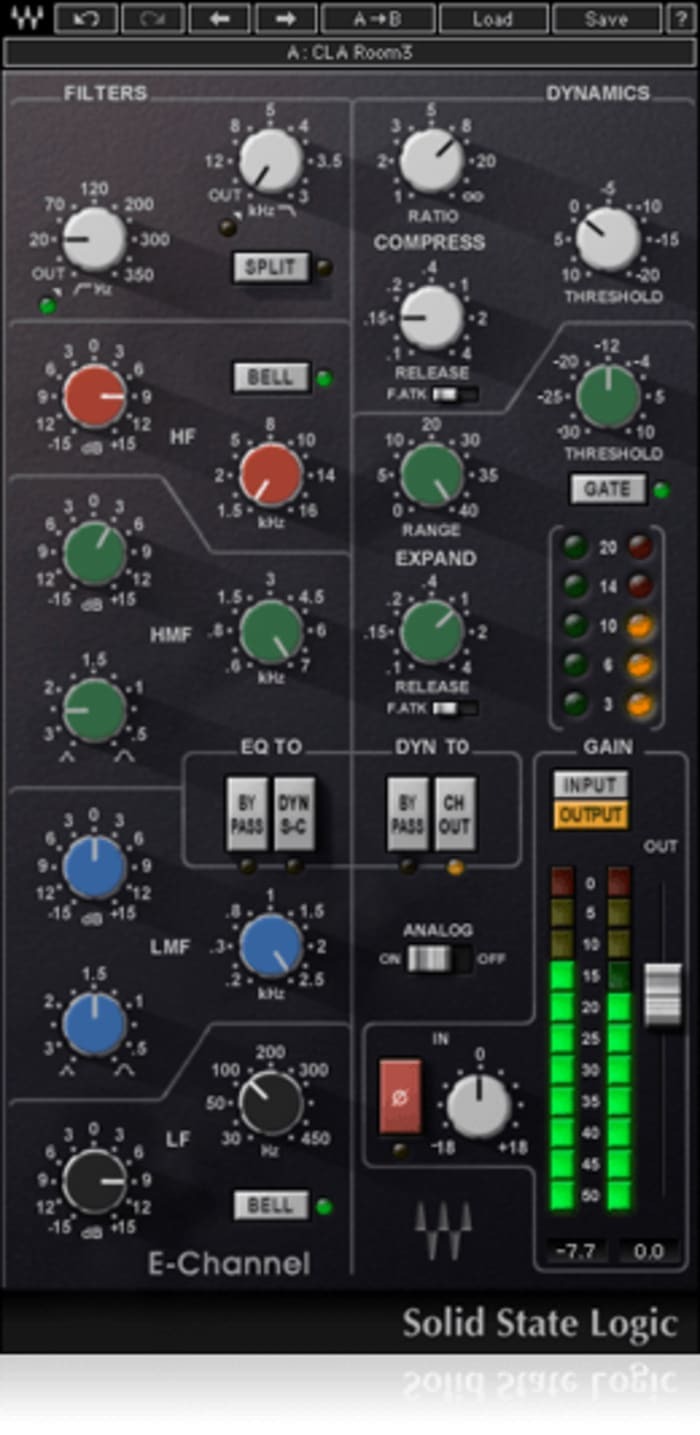Toggle the compressor F.ATK switch
Screen dimensions: 700x1435
tap(454, 394)
